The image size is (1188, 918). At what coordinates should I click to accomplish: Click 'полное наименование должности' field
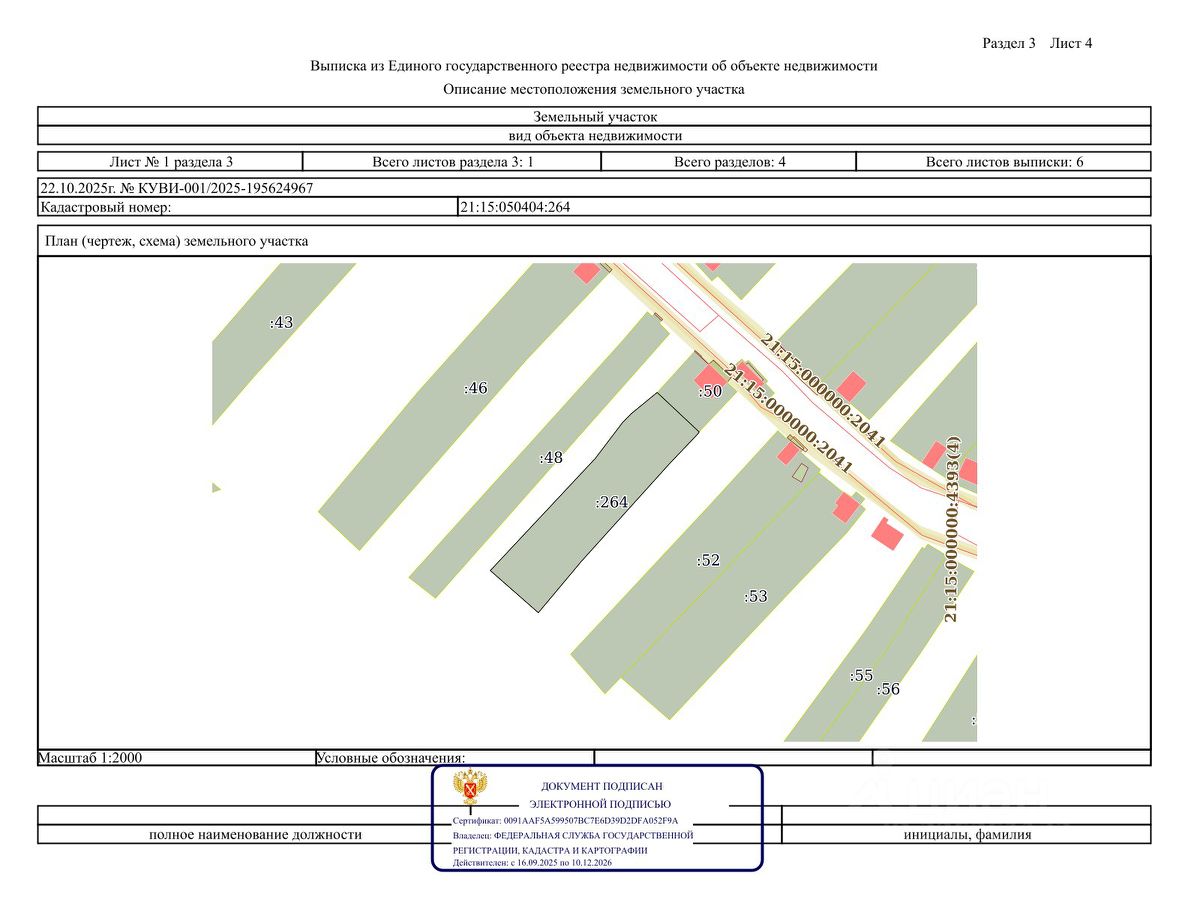click(x=255, y=835)
